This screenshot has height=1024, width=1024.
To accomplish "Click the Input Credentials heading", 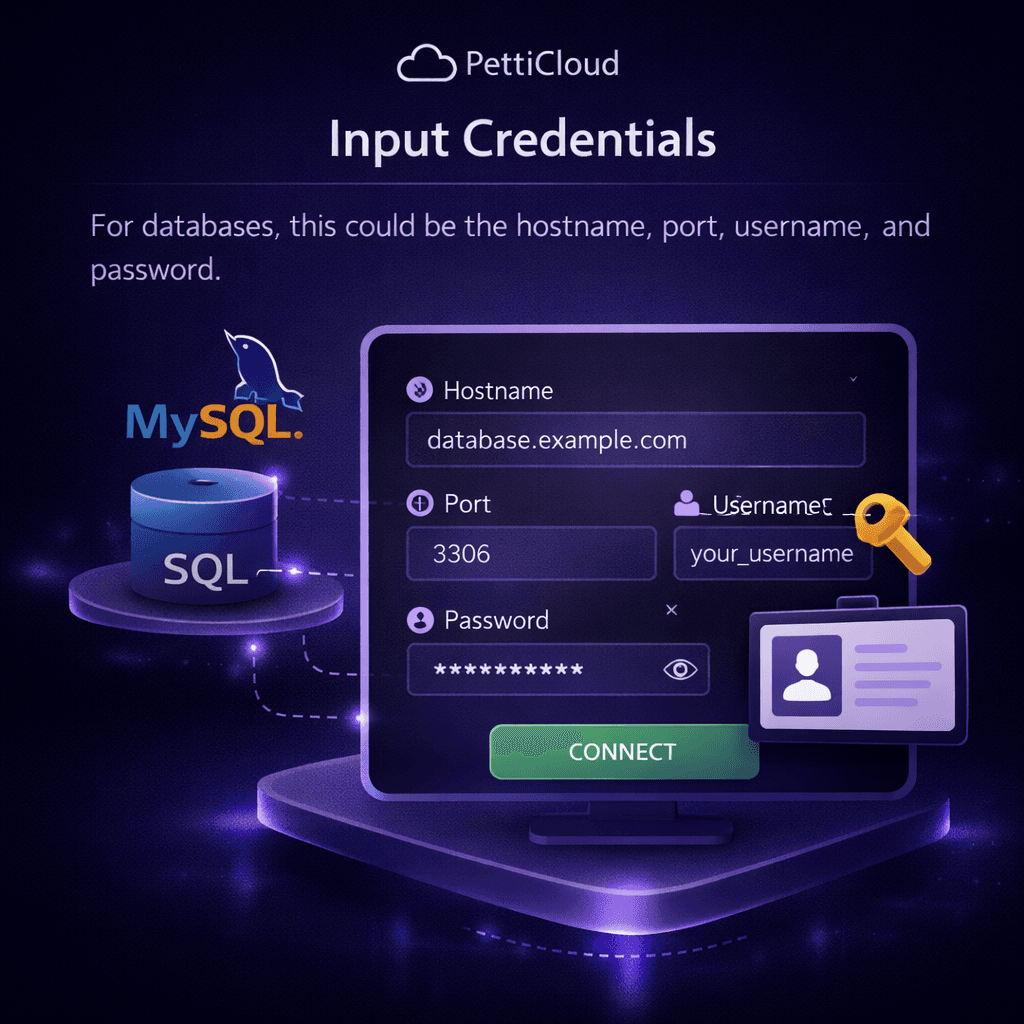I will click(522, 139).
